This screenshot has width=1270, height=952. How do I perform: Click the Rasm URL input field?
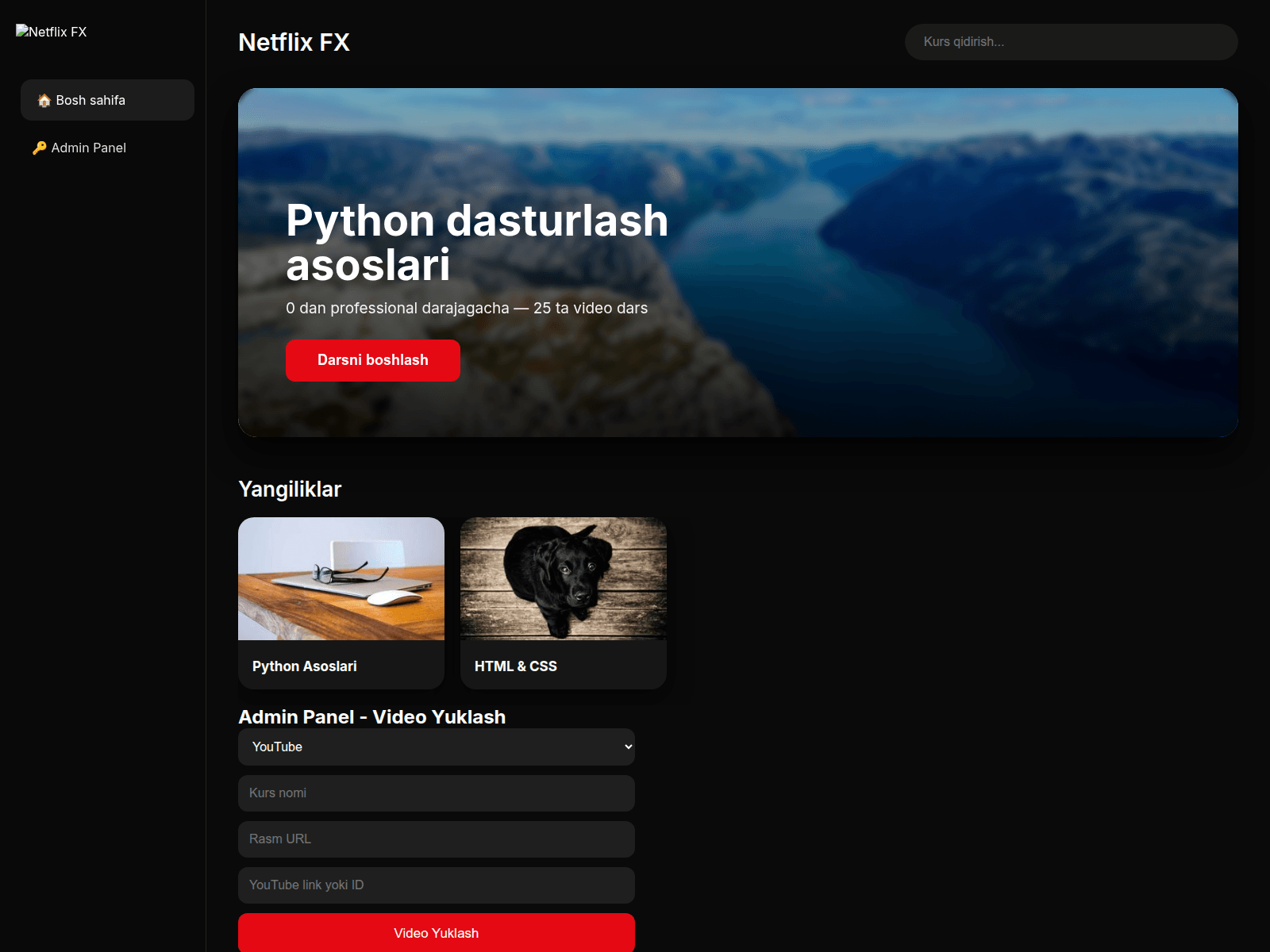436,839
